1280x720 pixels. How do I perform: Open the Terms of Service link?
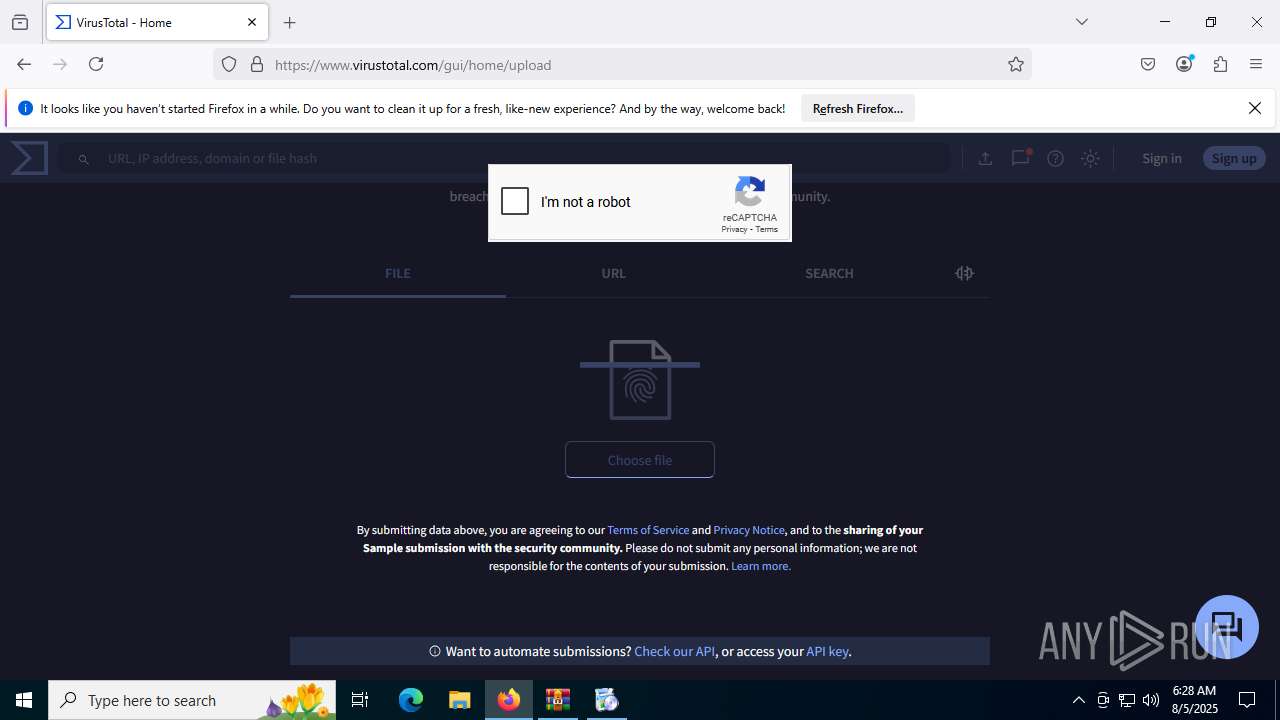coord(648,530)
